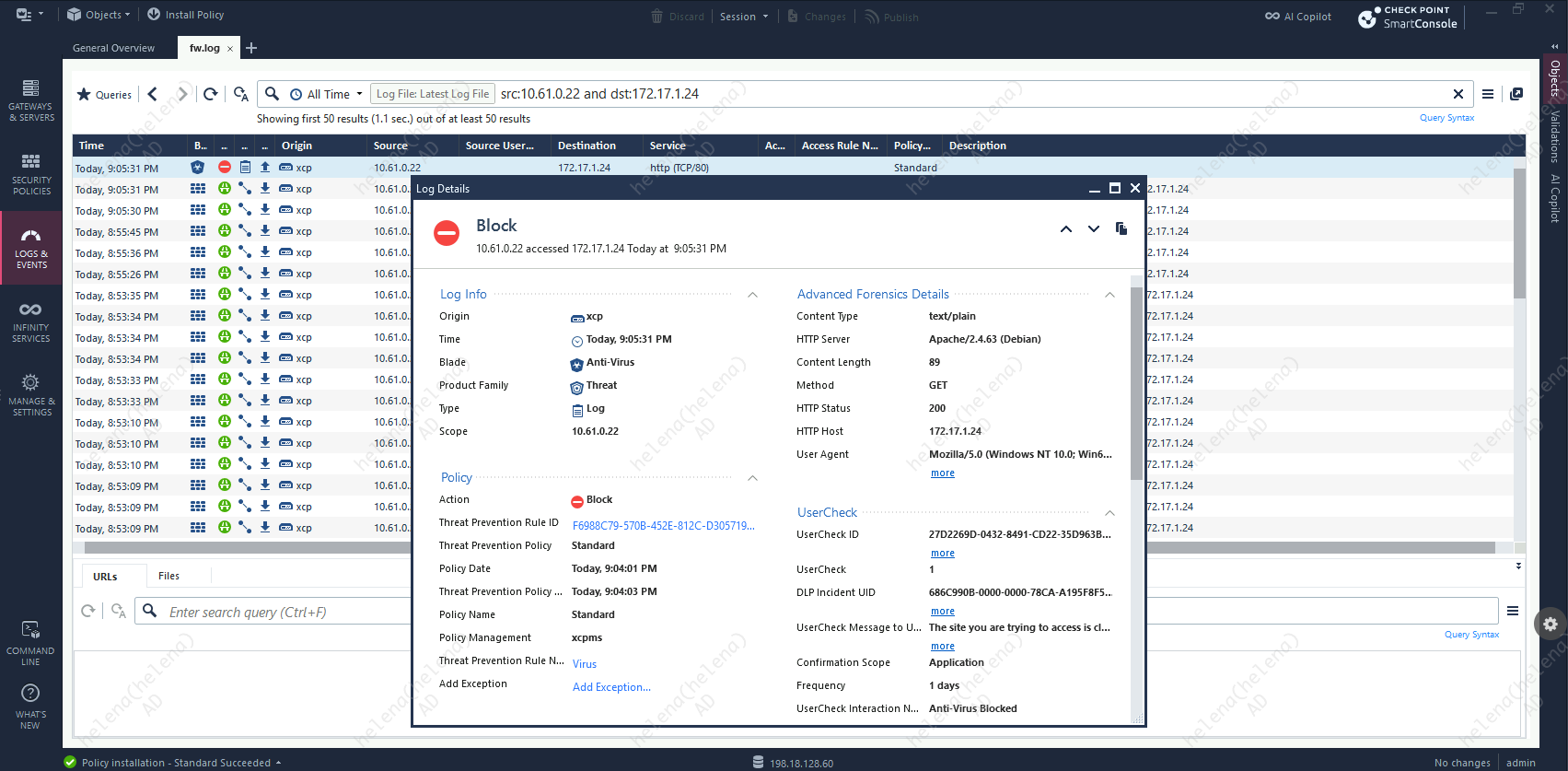The width and height of the screenshot is (1568, 771).
Task: Go to previous log entry arrow
Action: click(1065, 229)
